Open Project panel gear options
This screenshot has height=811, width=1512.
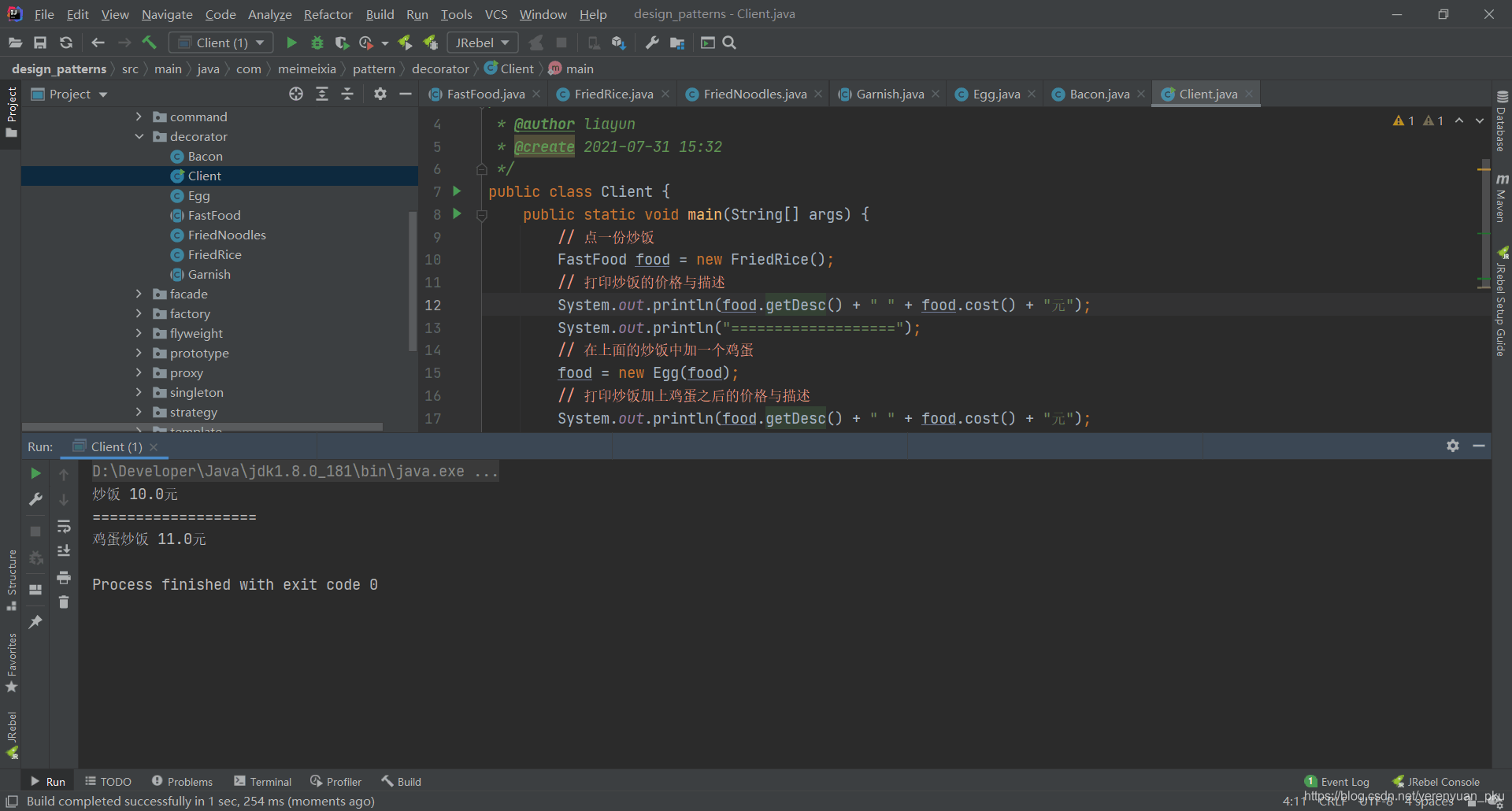point(380,94)
